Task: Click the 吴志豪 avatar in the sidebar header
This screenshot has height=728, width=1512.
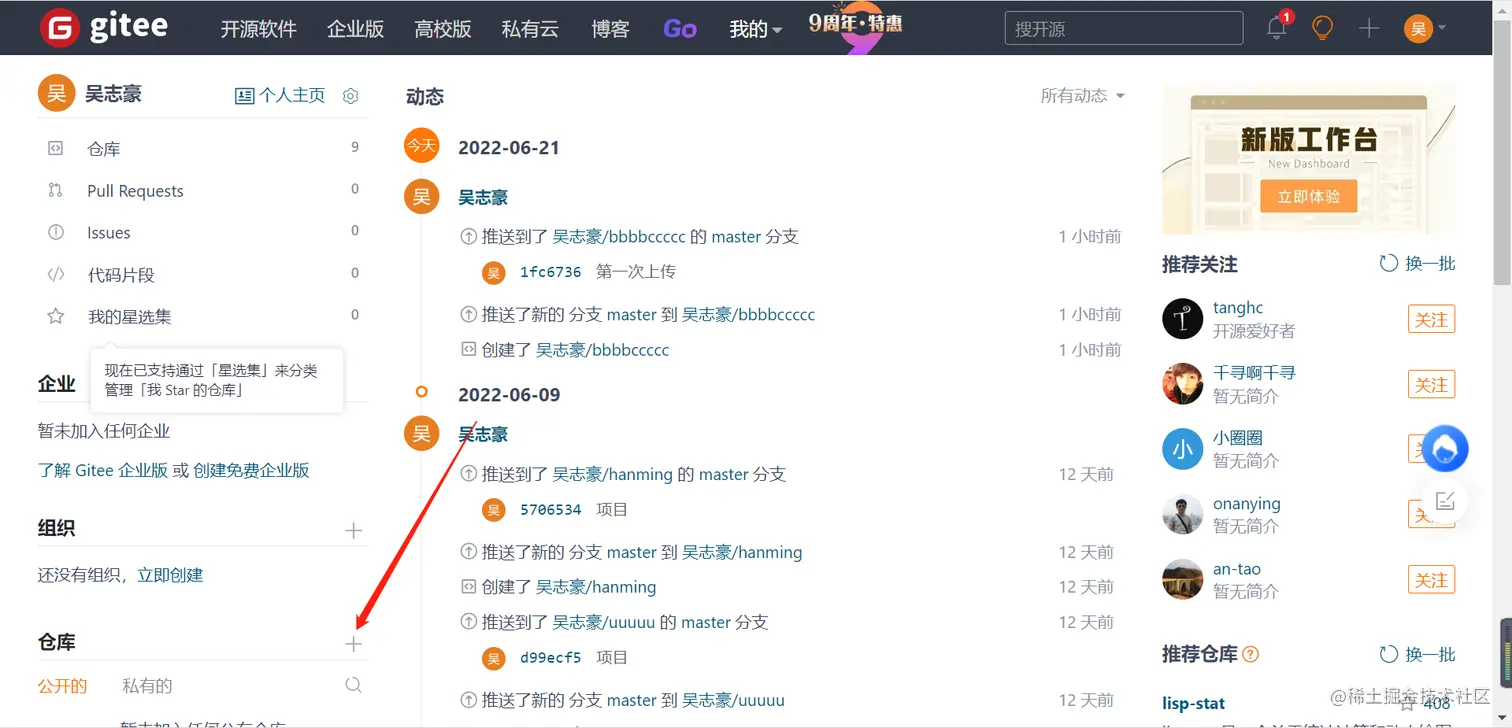Action: point(56,93)
